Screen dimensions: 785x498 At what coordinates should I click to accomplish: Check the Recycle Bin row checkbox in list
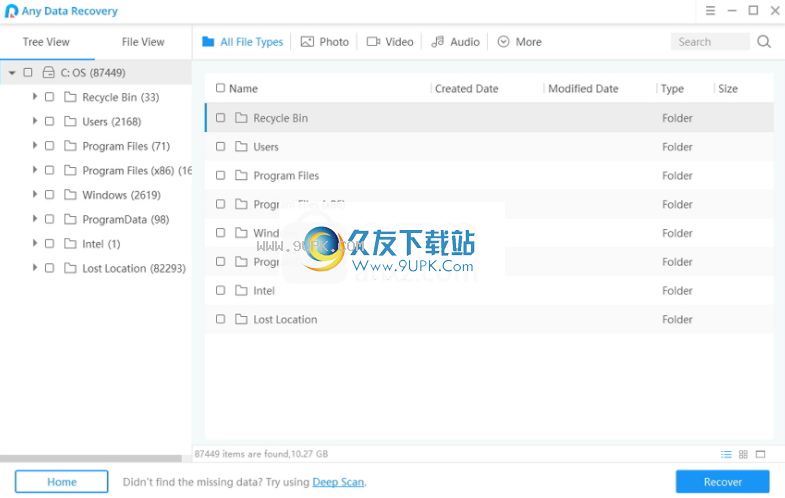pyautogui.click(x=220, y=118)
